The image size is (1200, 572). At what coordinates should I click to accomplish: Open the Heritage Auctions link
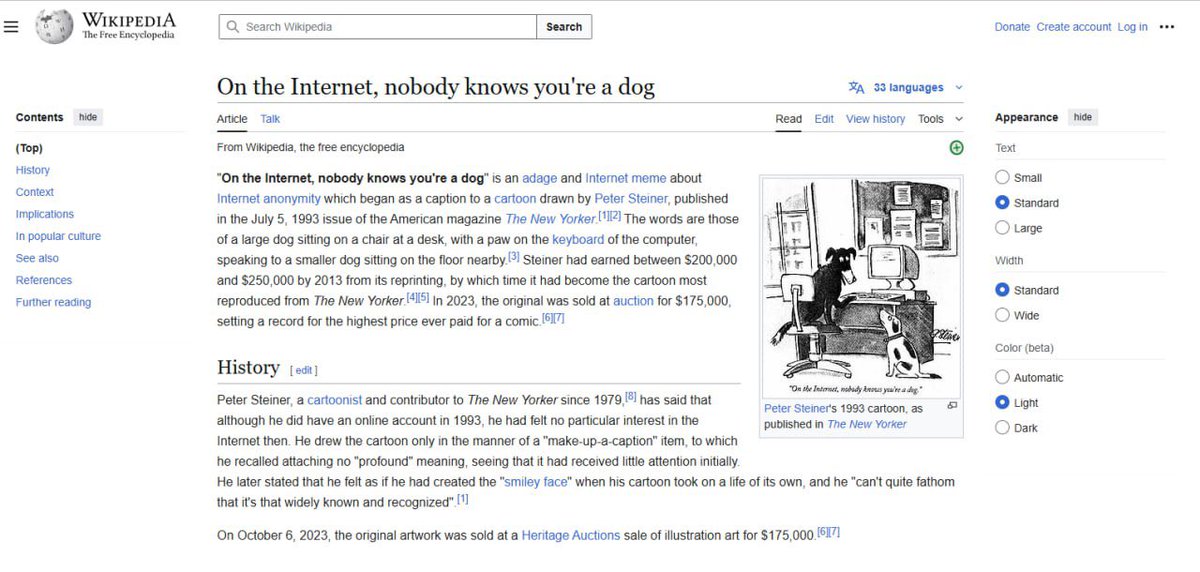(570, 536)
